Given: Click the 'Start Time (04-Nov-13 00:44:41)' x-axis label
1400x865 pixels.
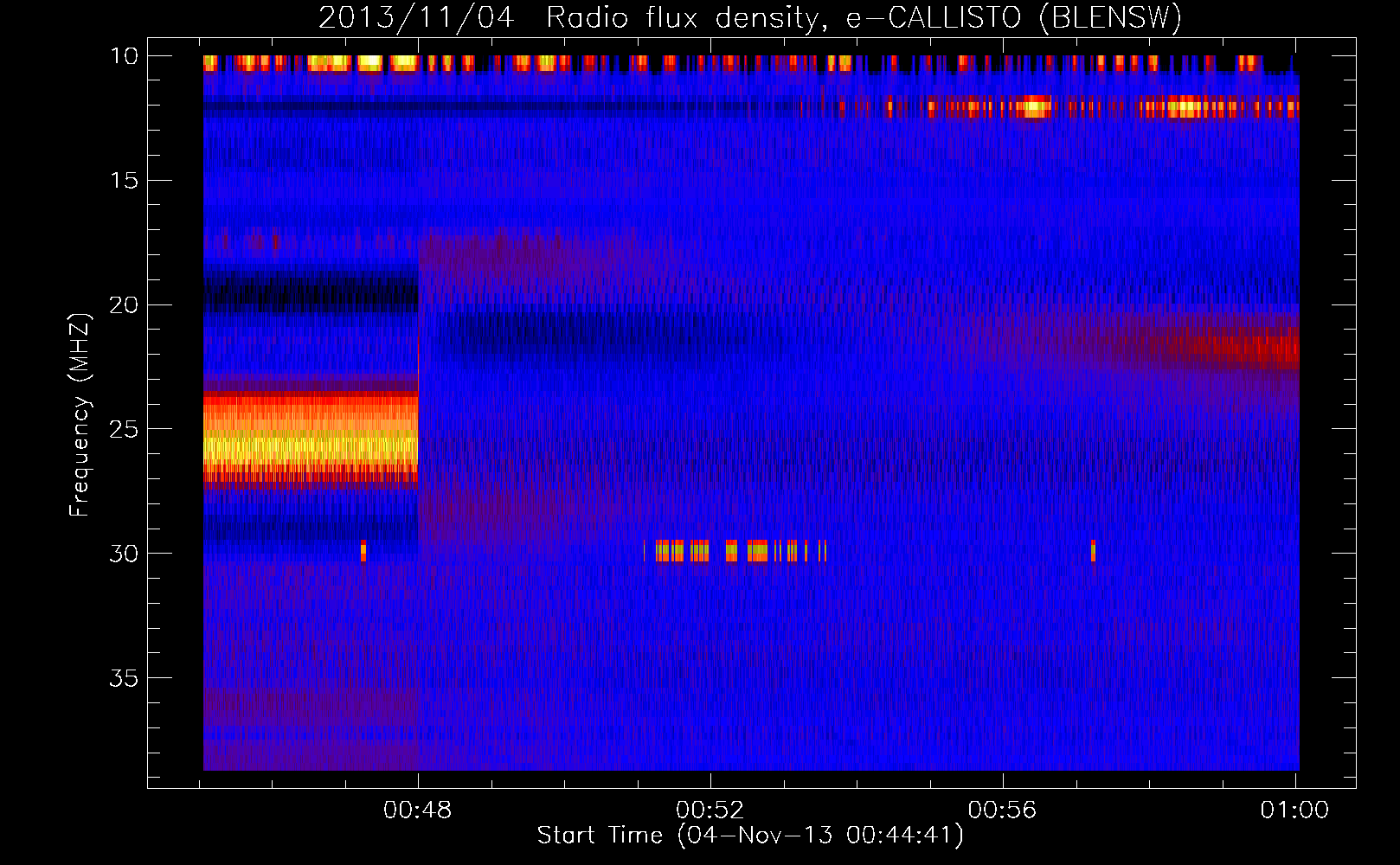Looking at the screenshot, I should coord(750,836).
